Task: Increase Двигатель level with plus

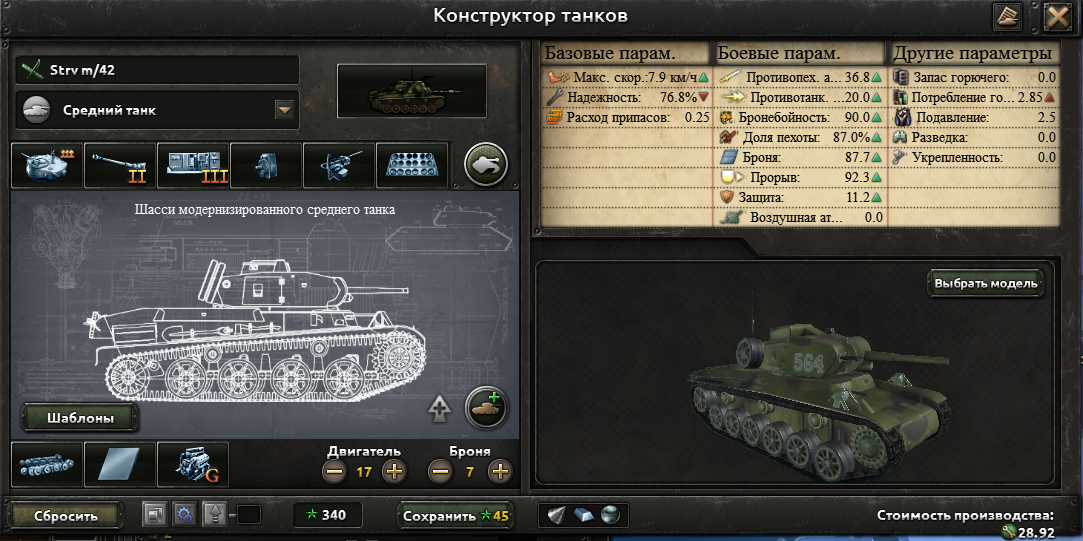Action: click(x=394, y=473)
